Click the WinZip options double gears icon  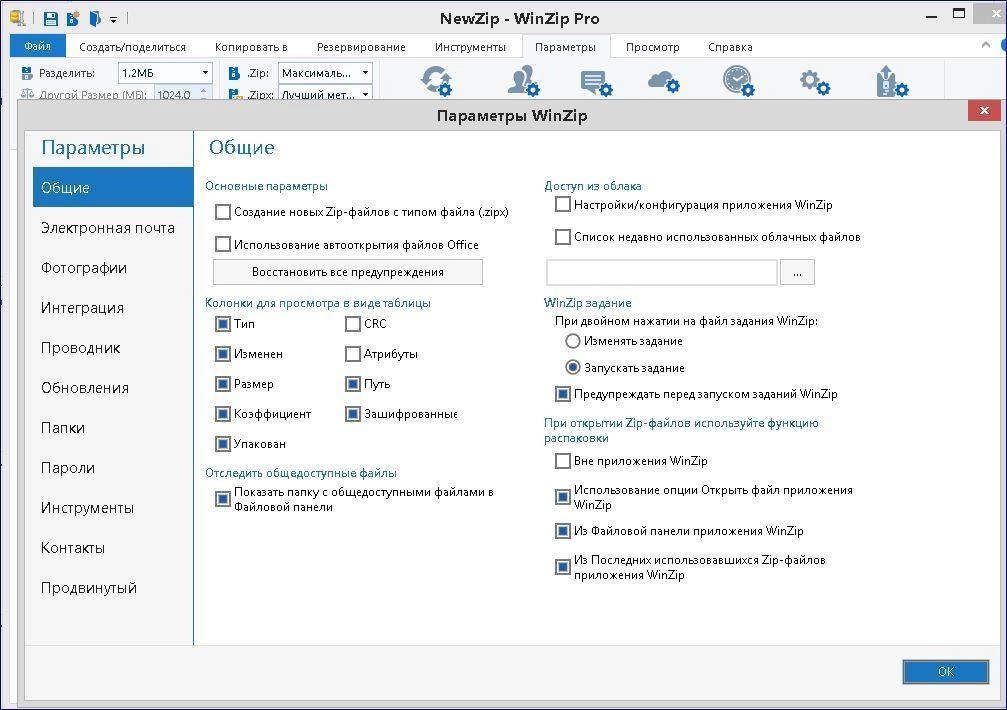[x=814, y=82]
